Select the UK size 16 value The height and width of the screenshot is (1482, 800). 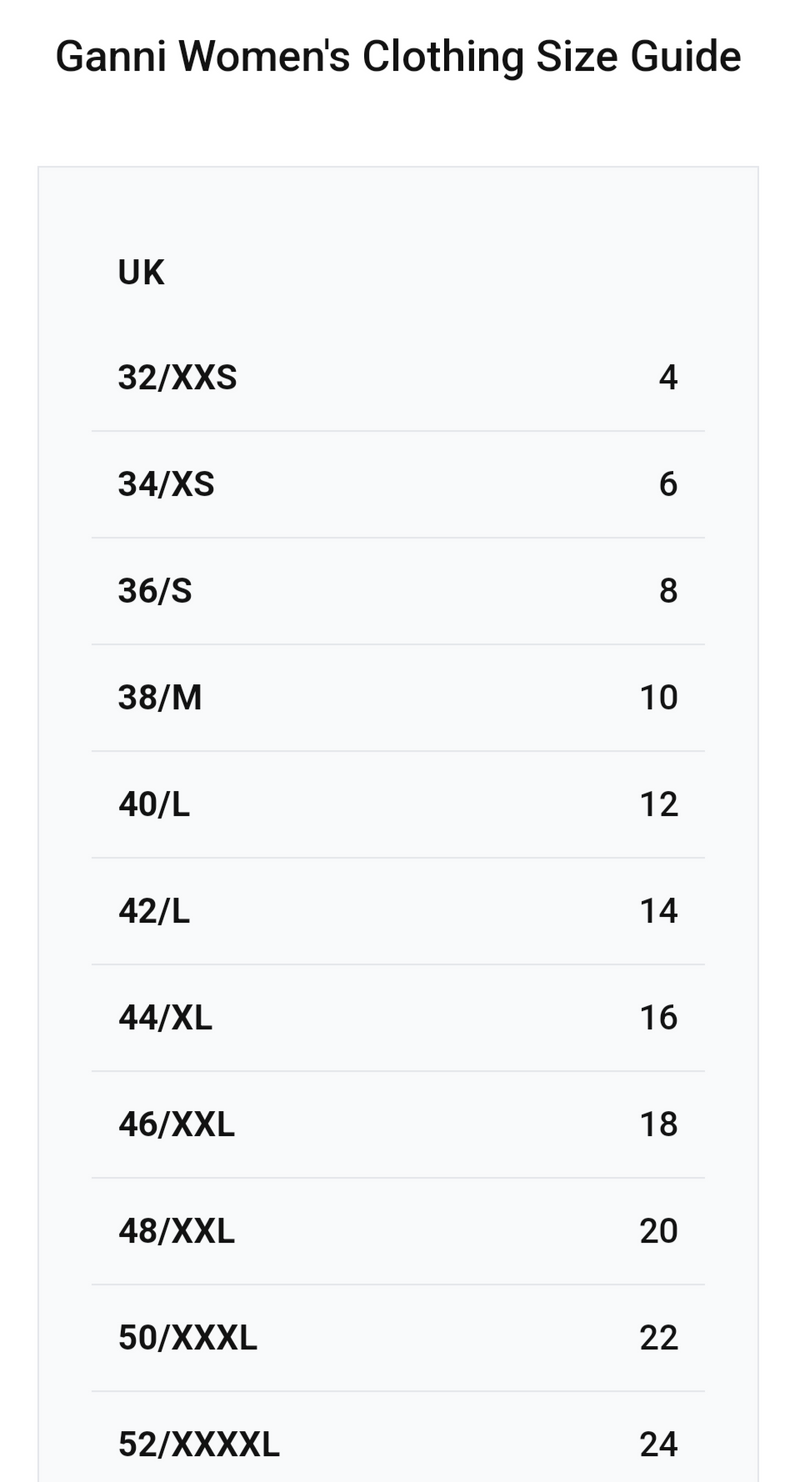click(x=659, y=1018)
